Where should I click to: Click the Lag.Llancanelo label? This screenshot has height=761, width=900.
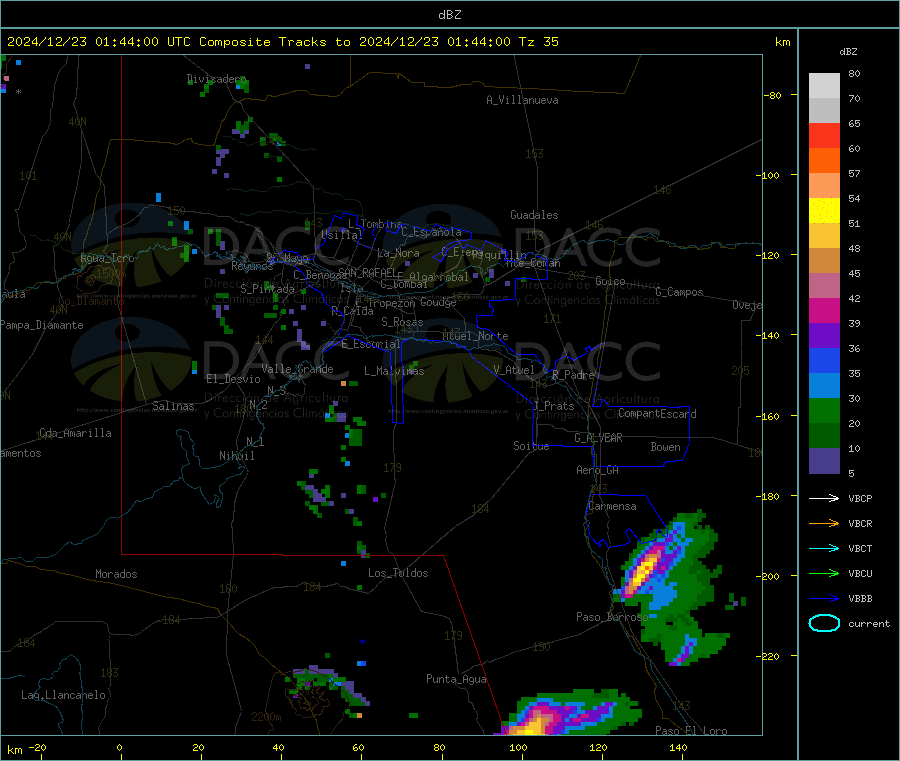point(63,695)
